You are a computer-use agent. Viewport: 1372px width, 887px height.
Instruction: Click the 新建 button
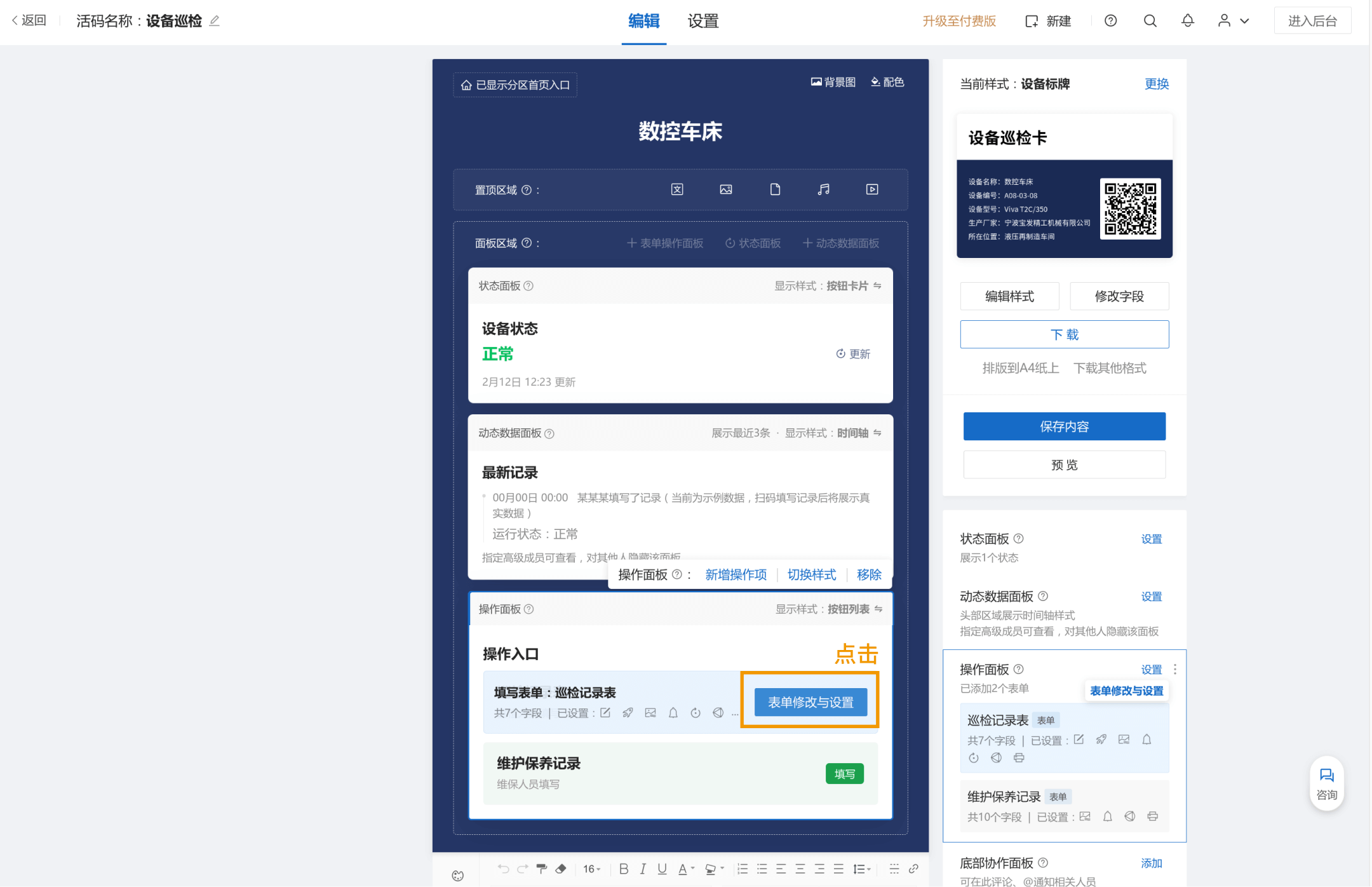pos(1048,21)
